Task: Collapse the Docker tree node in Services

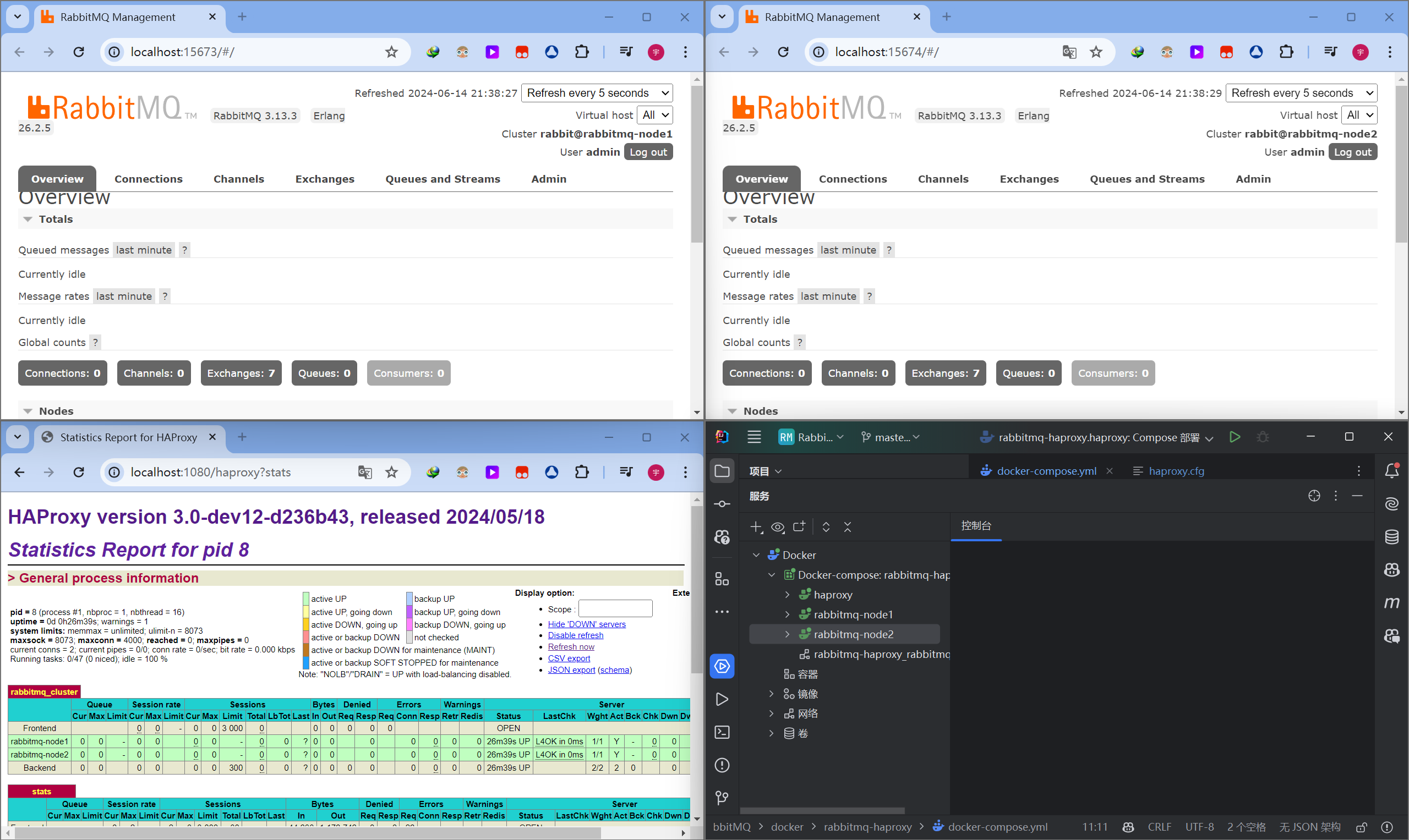Action: 756,555
